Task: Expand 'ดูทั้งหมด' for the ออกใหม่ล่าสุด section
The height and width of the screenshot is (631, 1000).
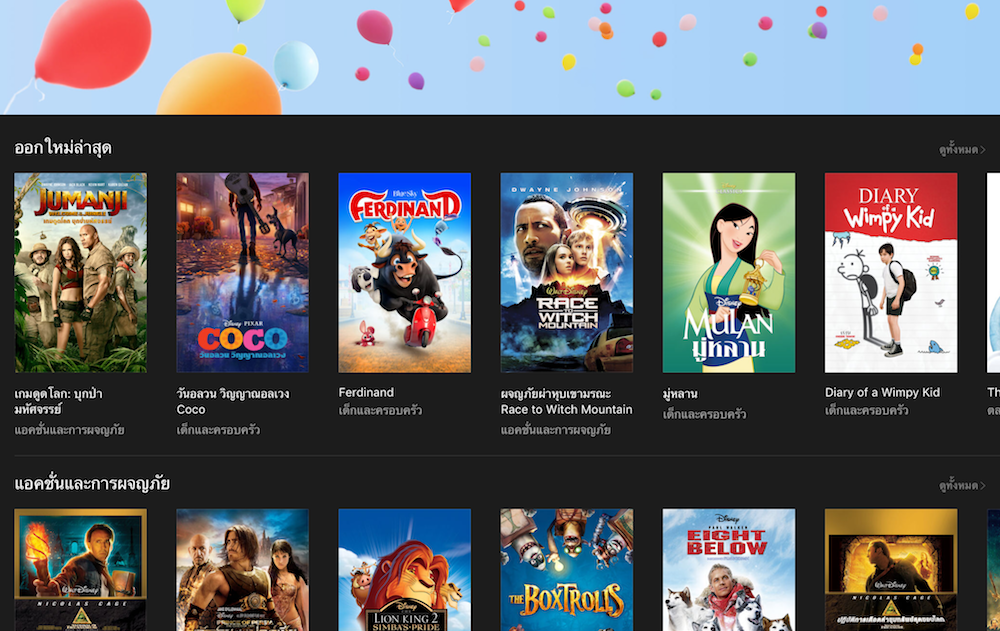Action: tap(961, 150)
